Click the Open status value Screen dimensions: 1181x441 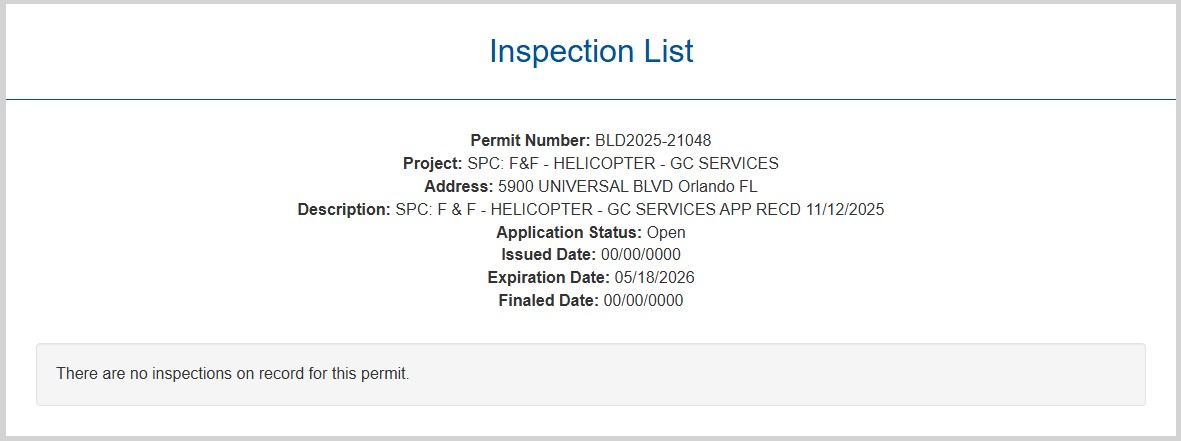tap(666, 232)
